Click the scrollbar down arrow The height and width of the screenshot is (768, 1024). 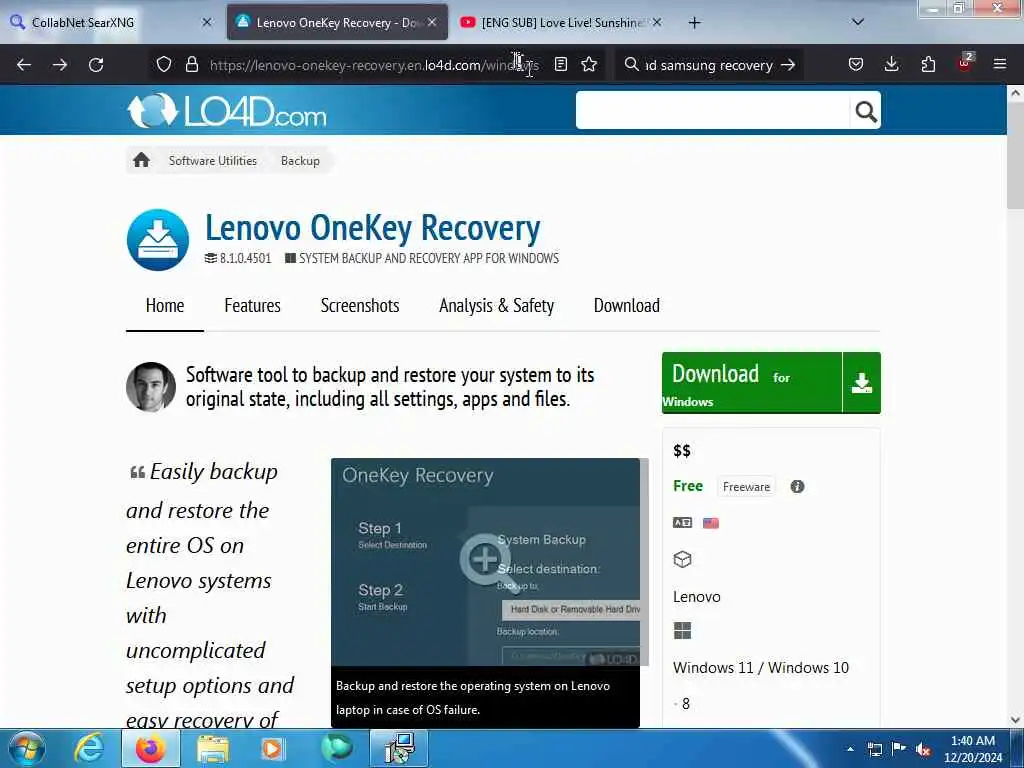click(x=1015, y=720)
